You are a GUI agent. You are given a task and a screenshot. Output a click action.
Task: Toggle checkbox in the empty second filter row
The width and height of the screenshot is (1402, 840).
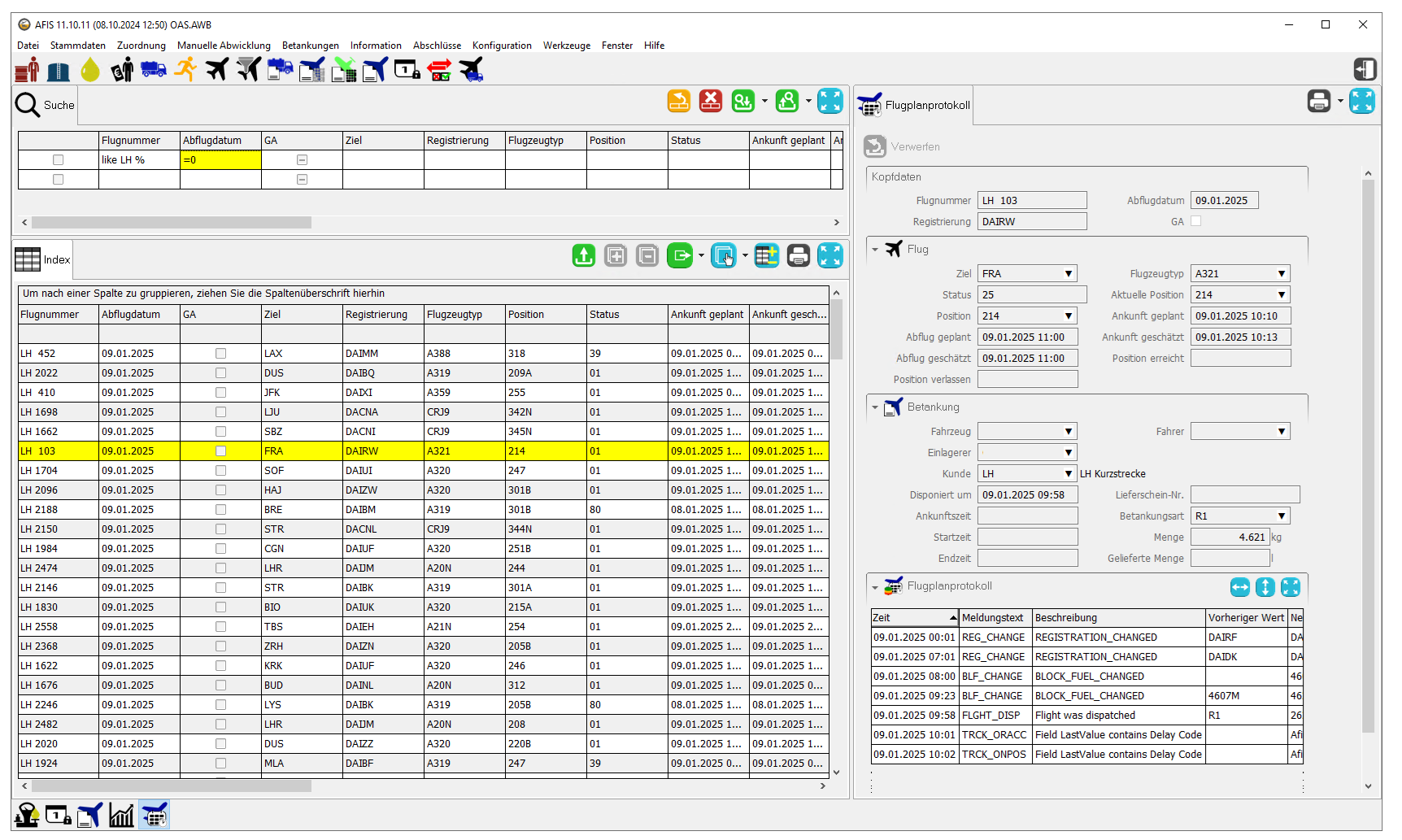(58, 180)
